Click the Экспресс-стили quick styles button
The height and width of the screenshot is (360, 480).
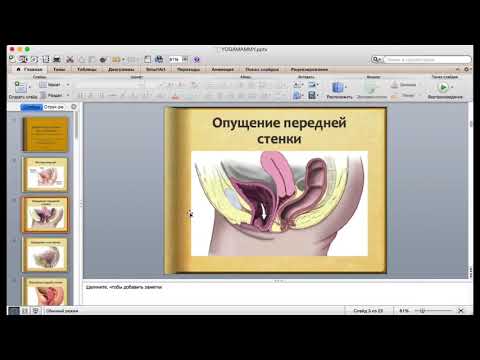click(x=371, y=89)
